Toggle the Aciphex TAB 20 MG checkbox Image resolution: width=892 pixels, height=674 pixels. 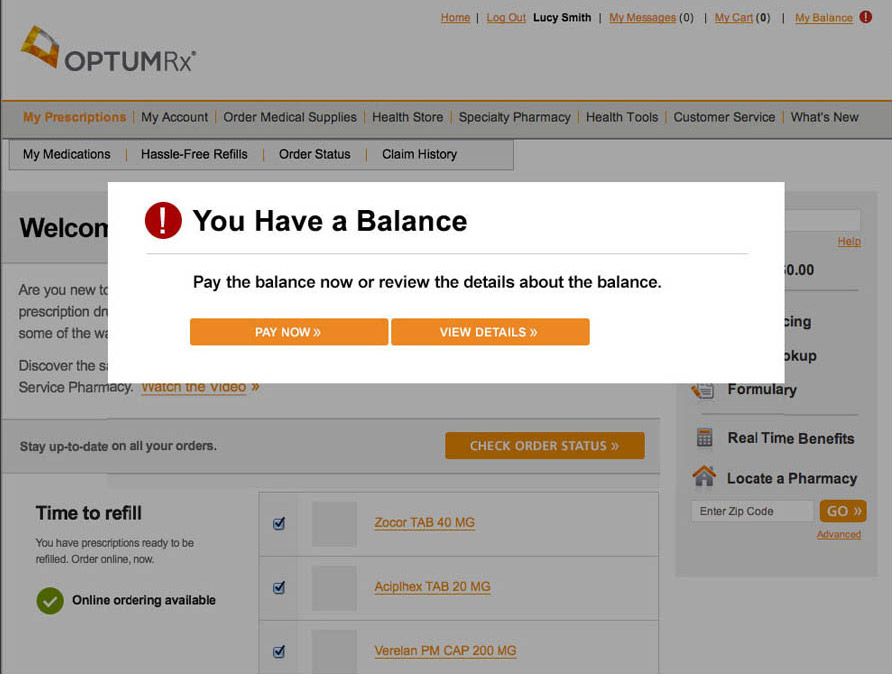click(x=279, y=587)
